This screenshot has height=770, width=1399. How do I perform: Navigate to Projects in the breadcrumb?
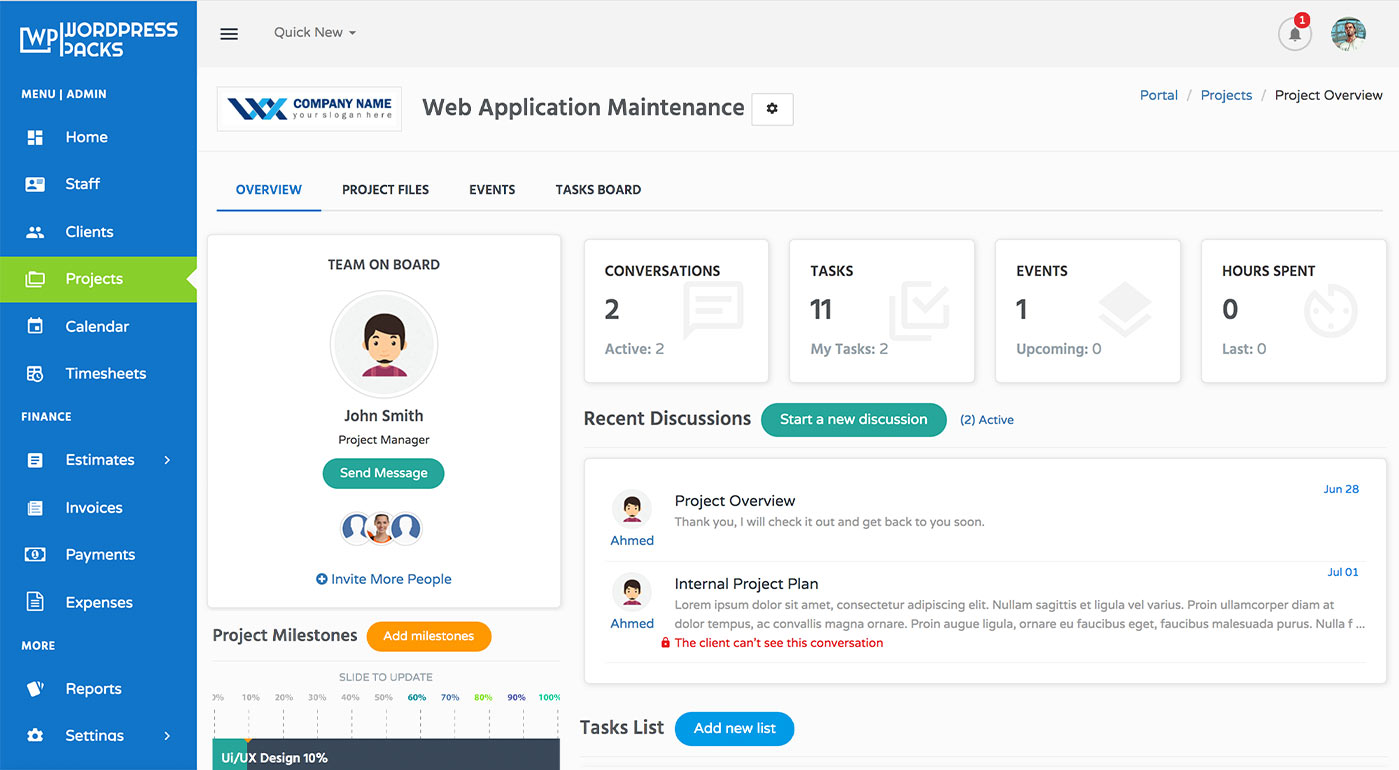coord(1226,94)
